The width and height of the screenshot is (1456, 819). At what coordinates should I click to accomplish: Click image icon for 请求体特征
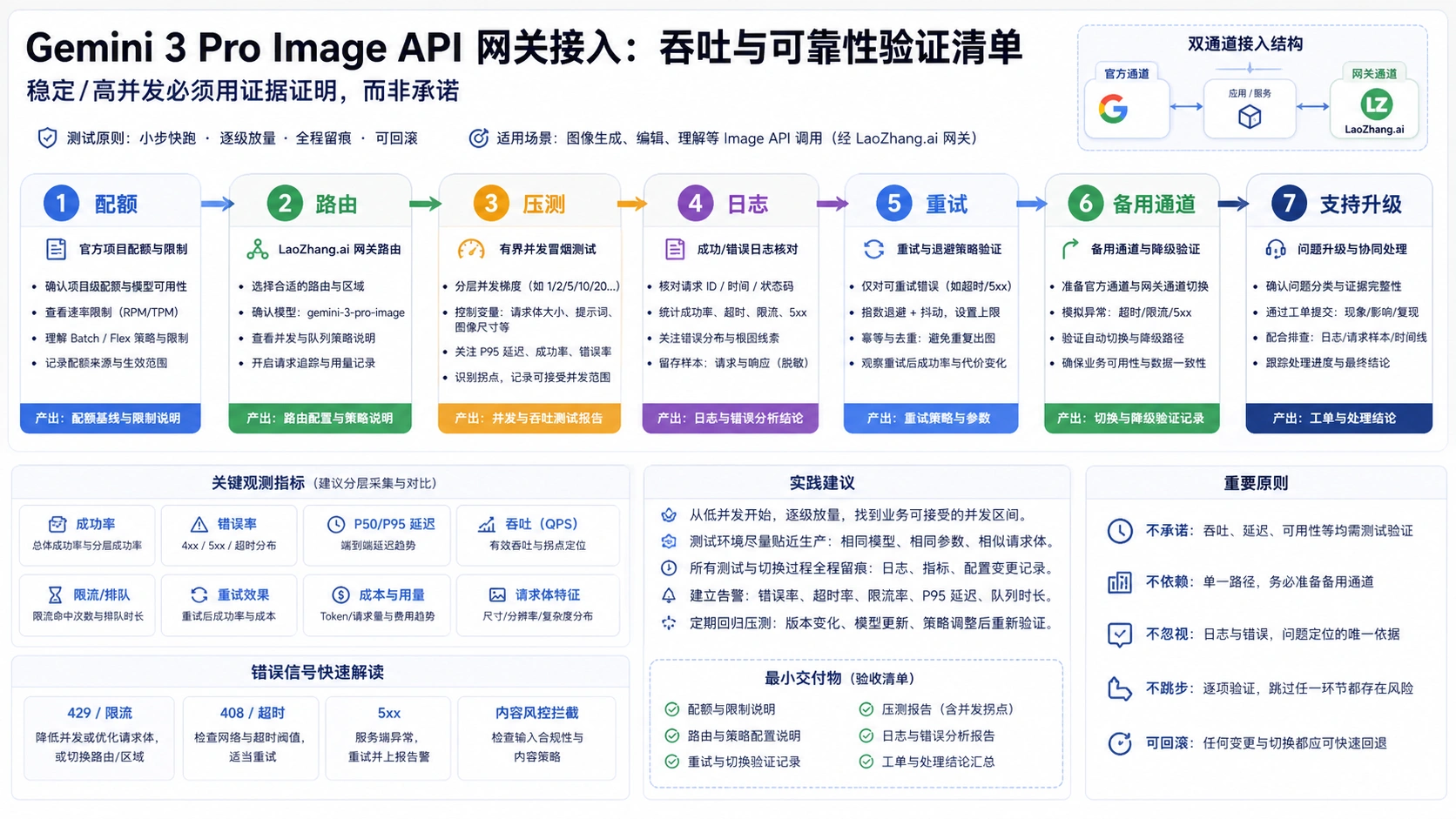pyautogui.click(x=497, y=594)
